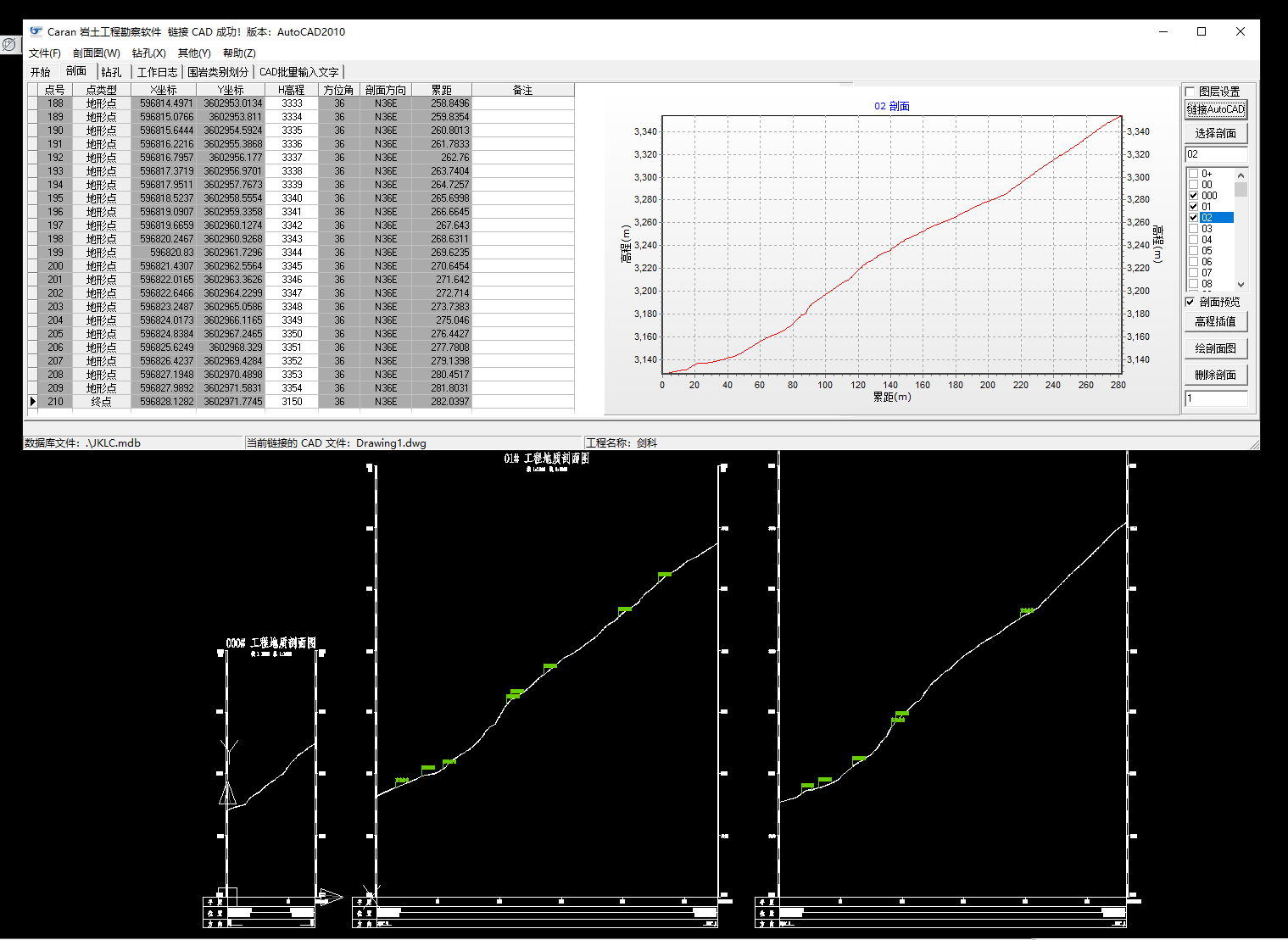1288x940 pixels.
Task: Click the 绘剖面图 button
Action: (1216, 348)
